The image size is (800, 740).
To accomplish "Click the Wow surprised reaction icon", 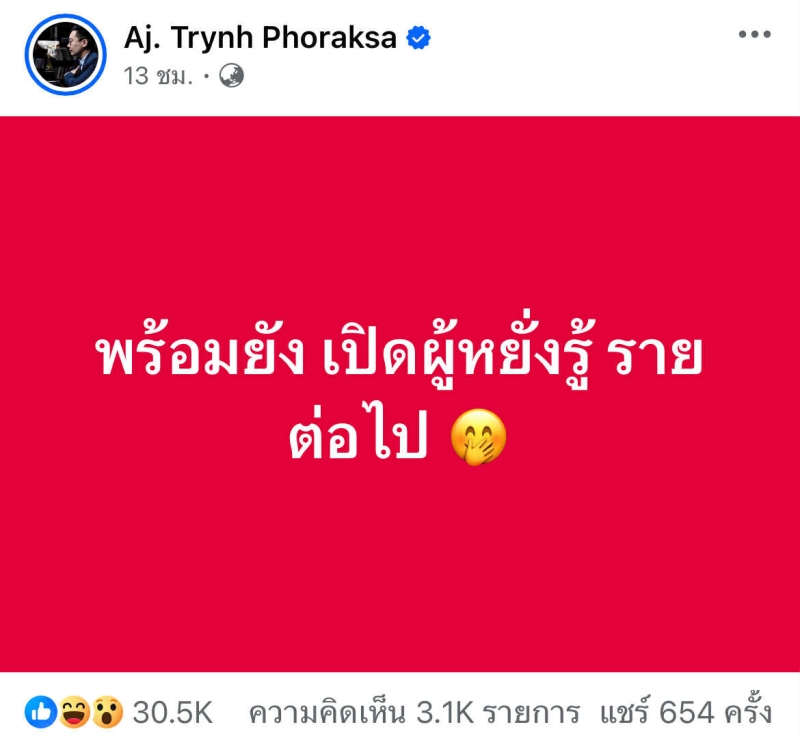I will tap(108, 711).
